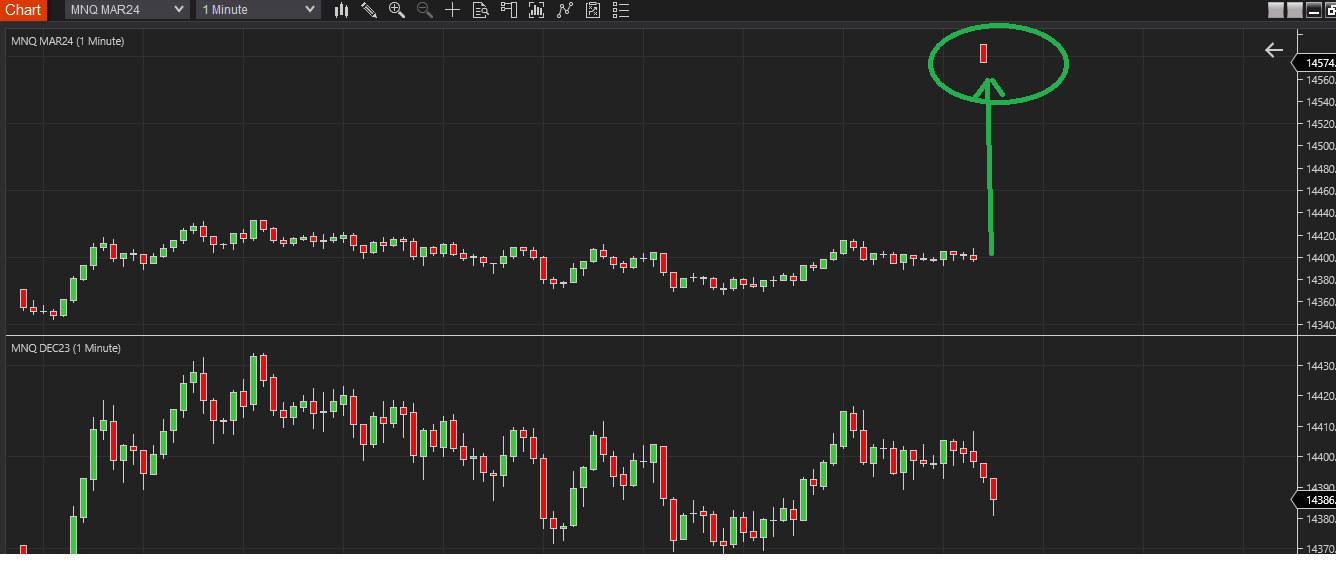The height and width of the screenshot is (567, 1336).
Task: Open the bar type candlestick menu
Action: click(342, 10)
